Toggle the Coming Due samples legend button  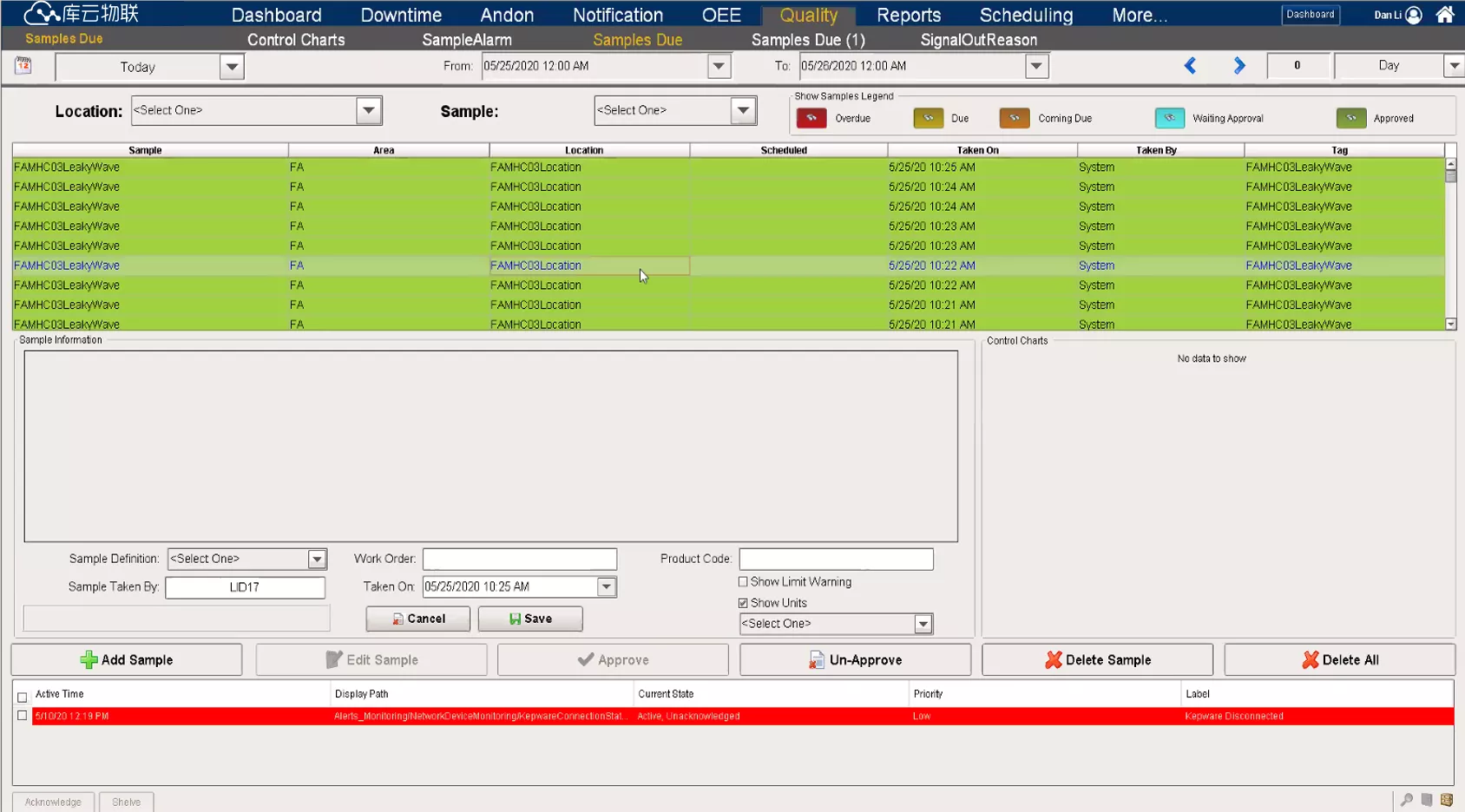pyautogui.click(x=1014, y=118)
